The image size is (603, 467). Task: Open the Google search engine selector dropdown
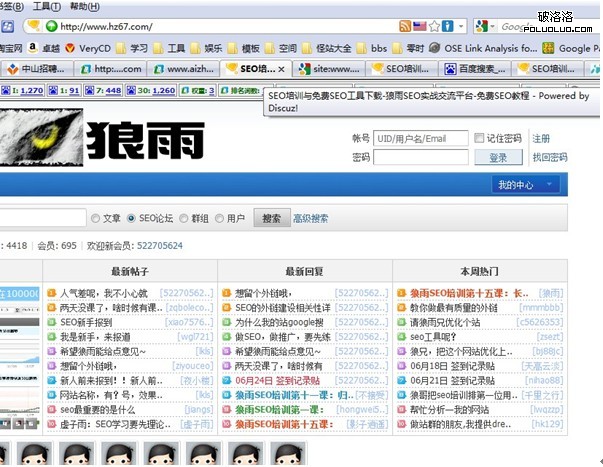pos(492,26)
